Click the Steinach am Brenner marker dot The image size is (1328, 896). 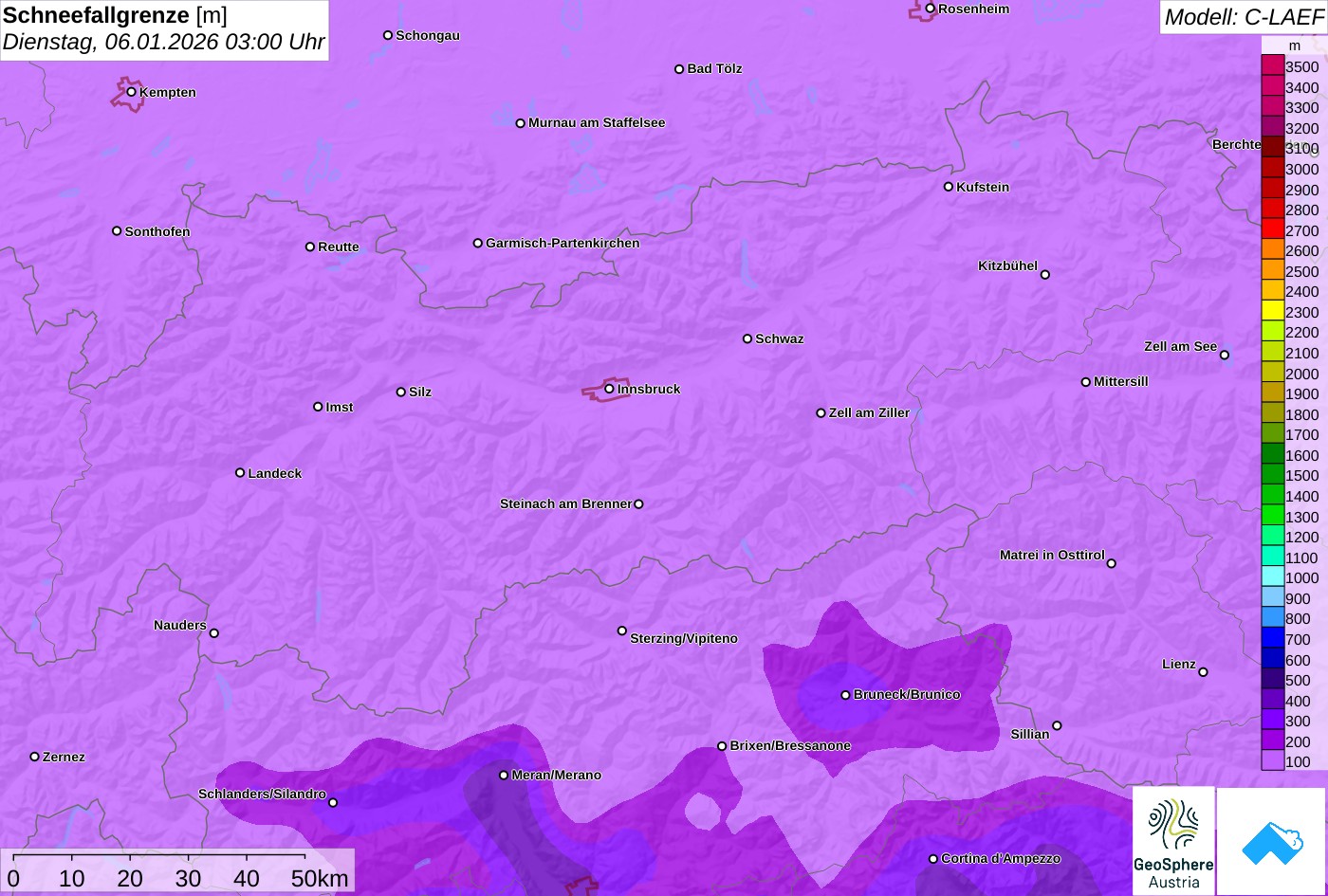(638, 503)
